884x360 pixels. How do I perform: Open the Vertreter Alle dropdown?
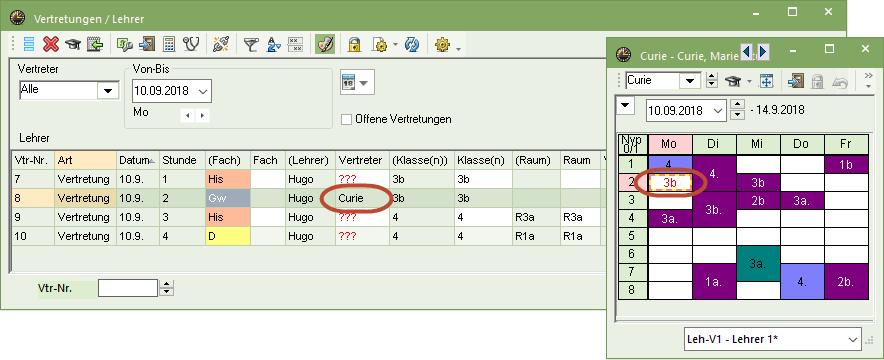(x=108, y=90)
